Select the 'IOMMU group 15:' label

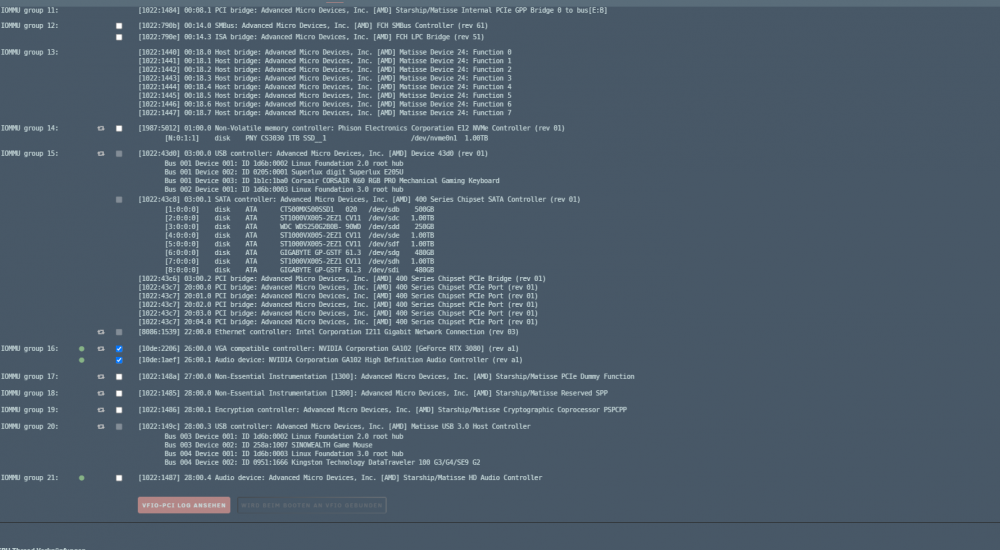[29, 154]
